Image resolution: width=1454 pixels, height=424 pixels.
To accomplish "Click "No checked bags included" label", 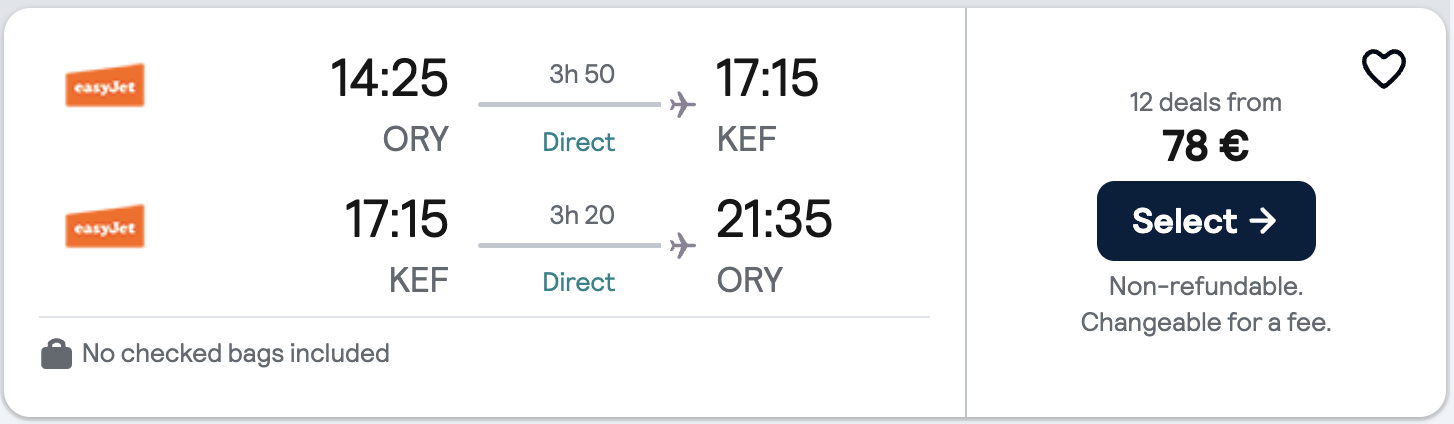I will click(x=235, y=353).
